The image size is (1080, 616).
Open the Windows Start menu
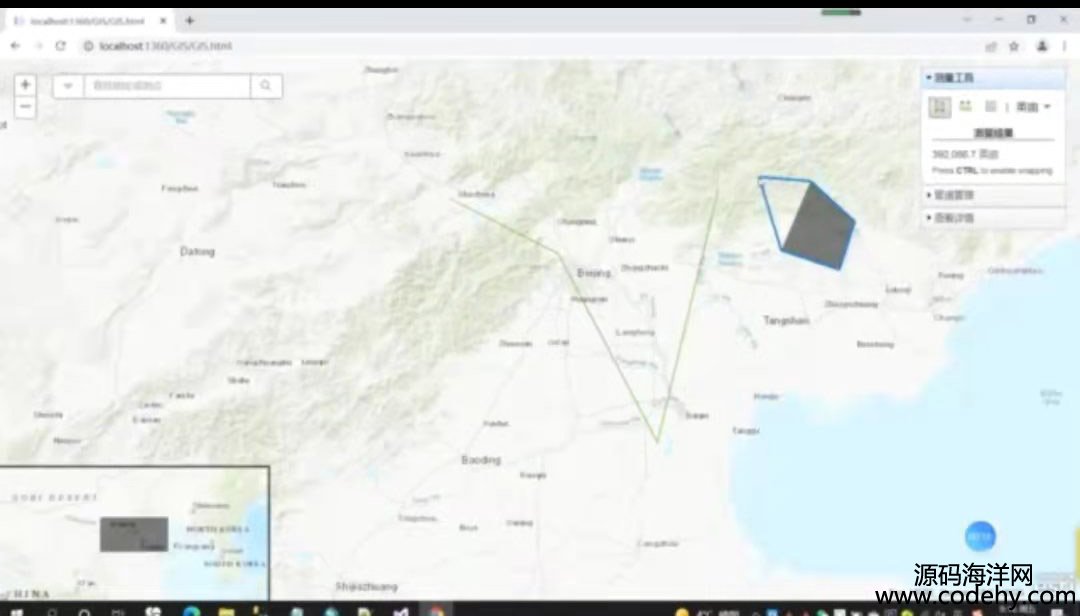(x=15, y=611)
